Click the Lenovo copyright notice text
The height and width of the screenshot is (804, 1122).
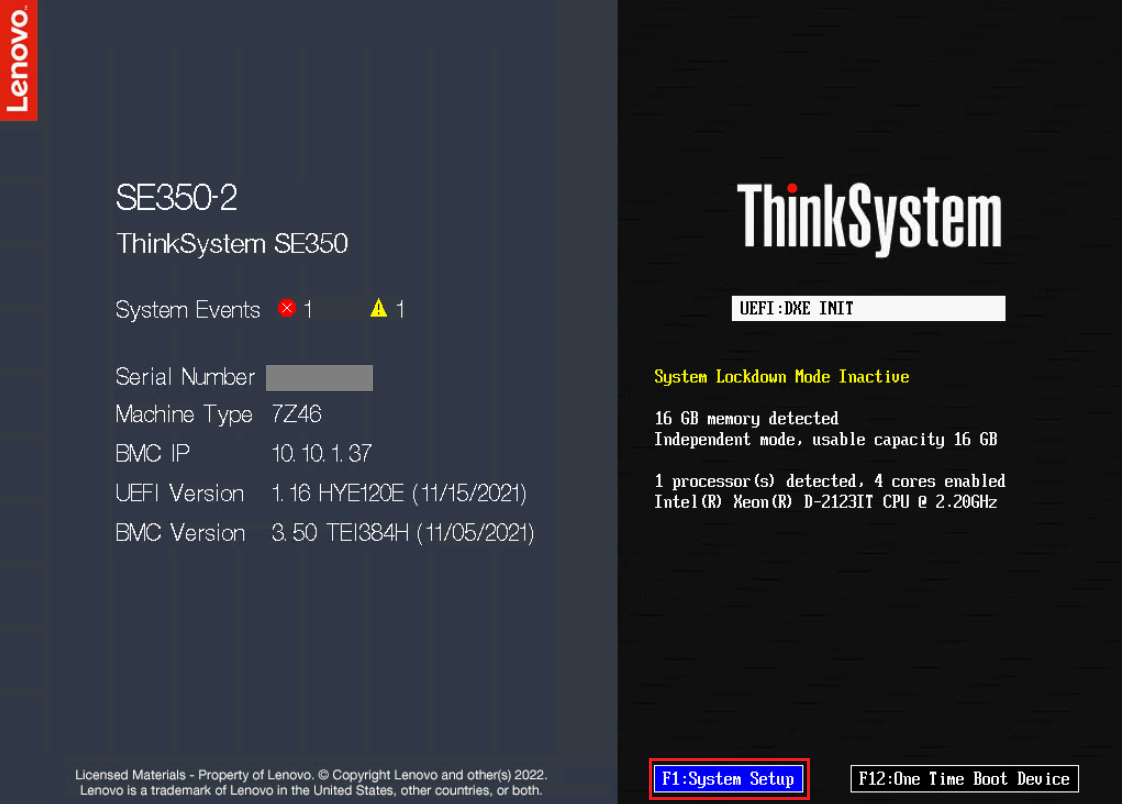(x=311, y=782)
